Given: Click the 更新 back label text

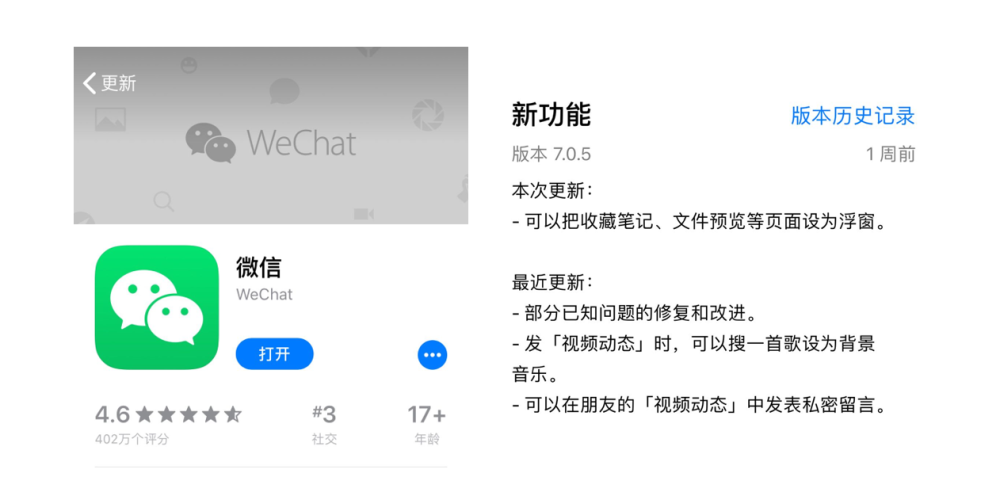Looking at the screenshot, I should point(119,83).
